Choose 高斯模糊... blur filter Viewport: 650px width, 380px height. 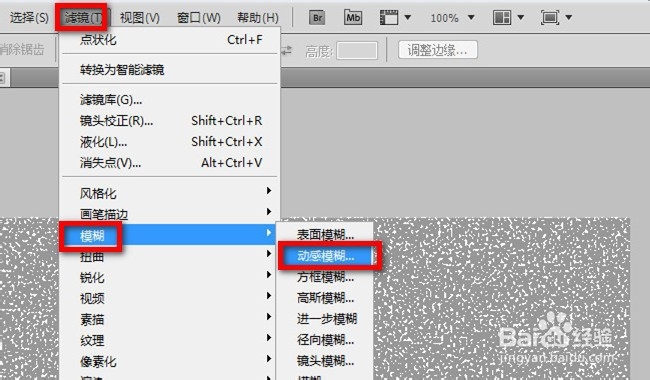pos(325,298)
